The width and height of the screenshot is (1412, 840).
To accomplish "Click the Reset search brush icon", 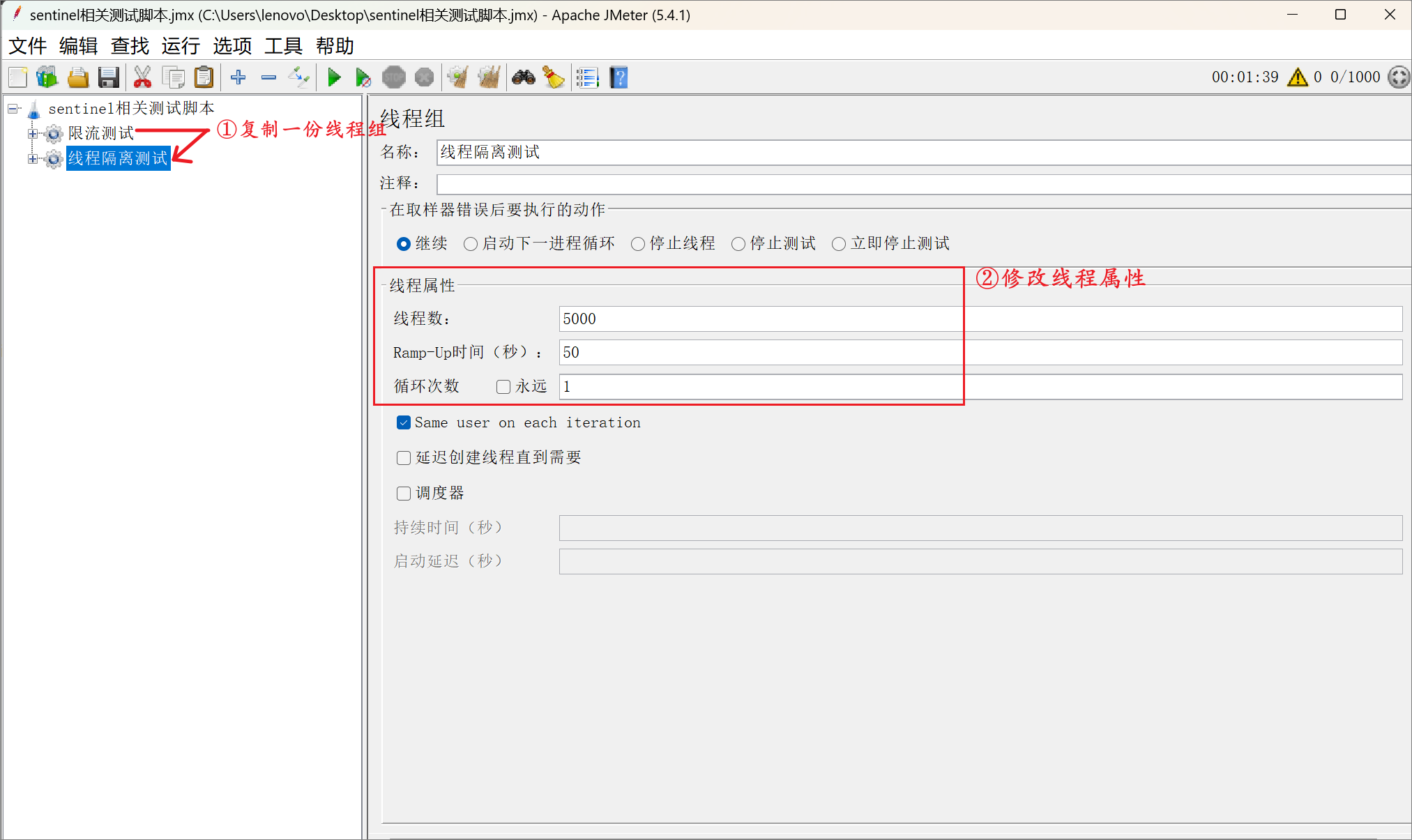I will pos(554,77).
